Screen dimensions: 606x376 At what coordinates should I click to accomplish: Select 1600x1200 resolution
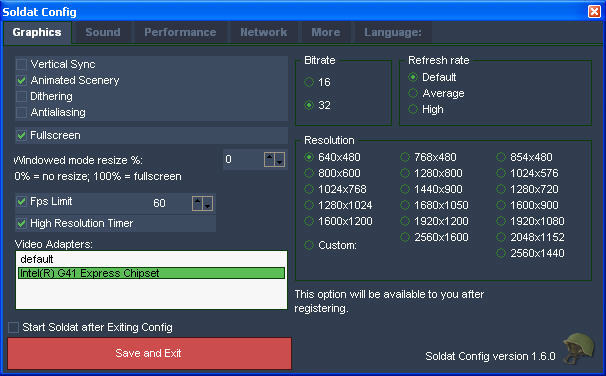pyautogui.click(x=309, y=221)
